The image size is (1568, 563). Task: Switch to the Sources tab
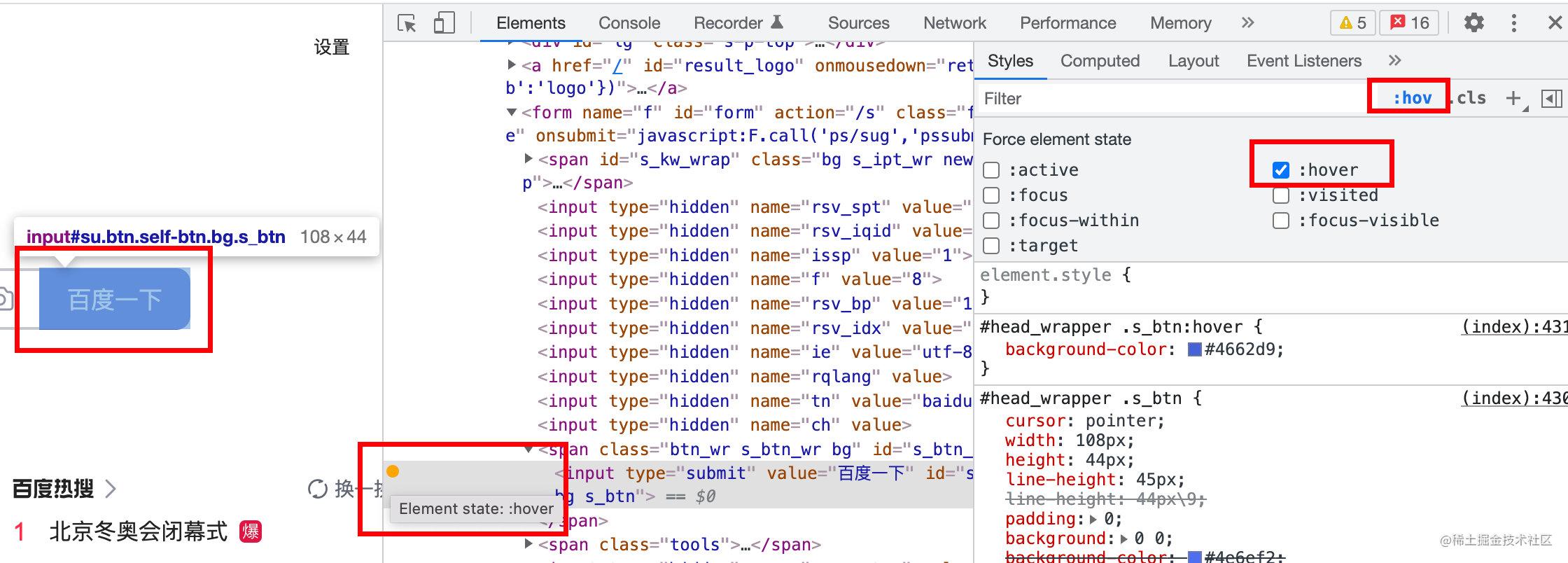click(858, 23)
